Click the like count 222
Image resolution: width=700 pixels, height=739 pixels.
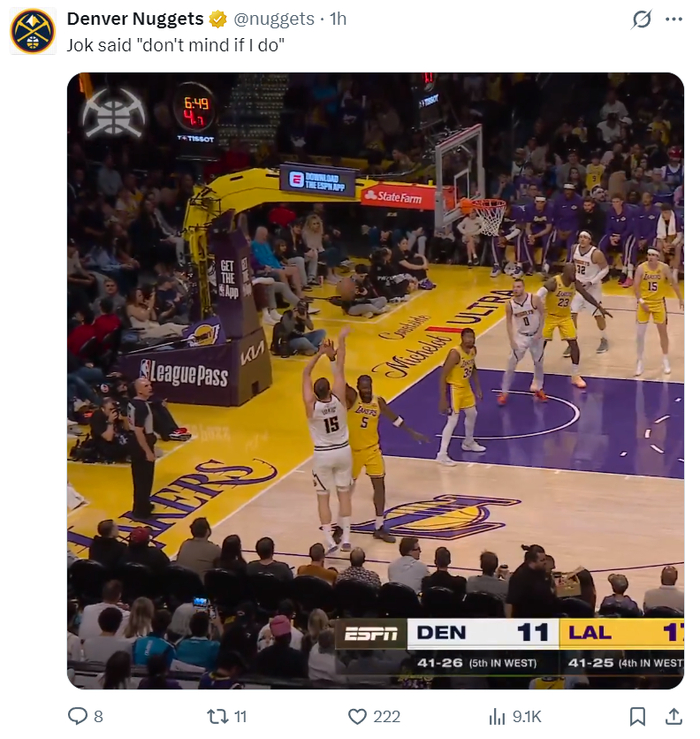pyautogui.click(x=386, y=716)
